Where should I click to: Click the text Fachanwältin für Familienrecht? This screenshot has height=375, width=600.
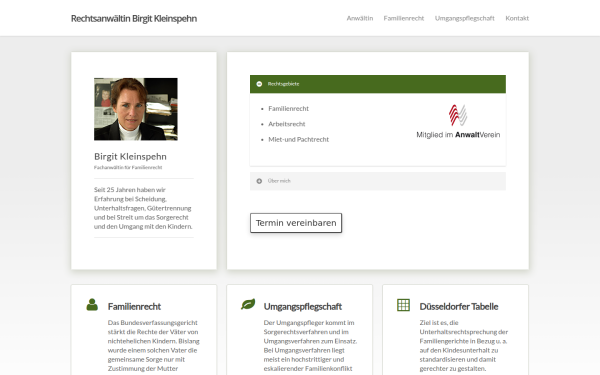128,167
